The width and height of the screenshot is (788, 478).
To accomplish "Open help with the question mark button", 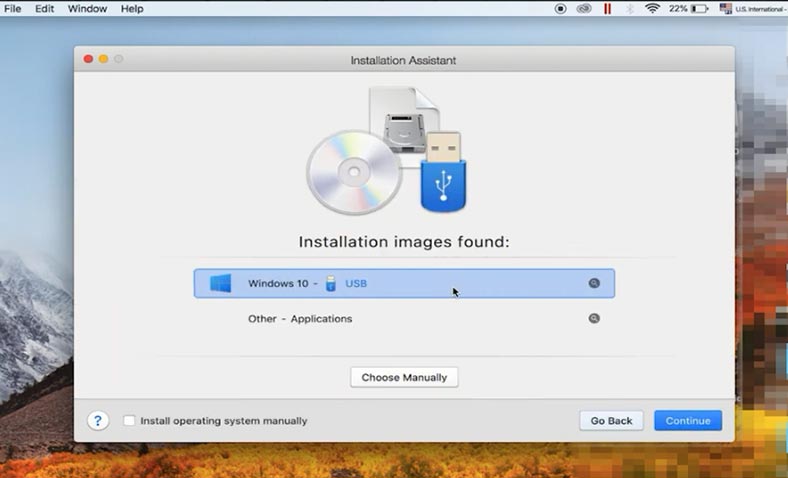I will [98, 421].
